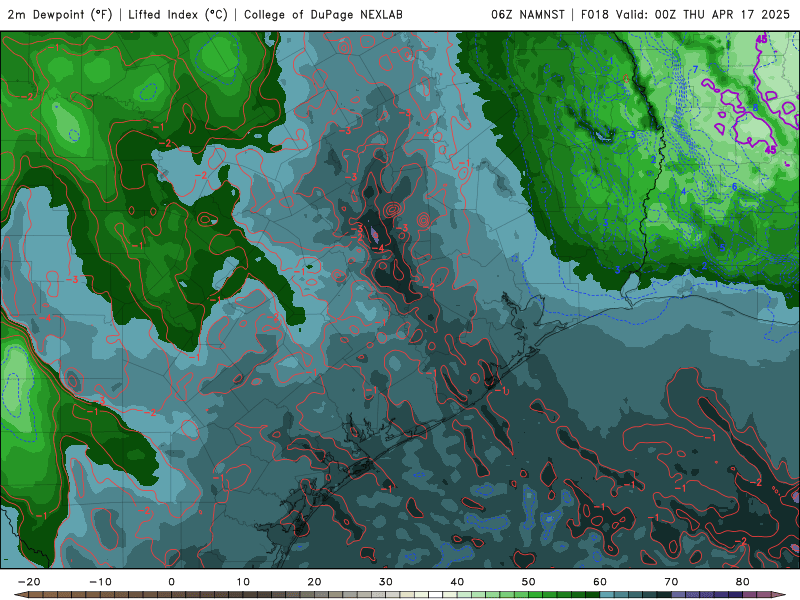Click the 50 label on the color scale
The image size is (800, 600).
pos(529,582)
